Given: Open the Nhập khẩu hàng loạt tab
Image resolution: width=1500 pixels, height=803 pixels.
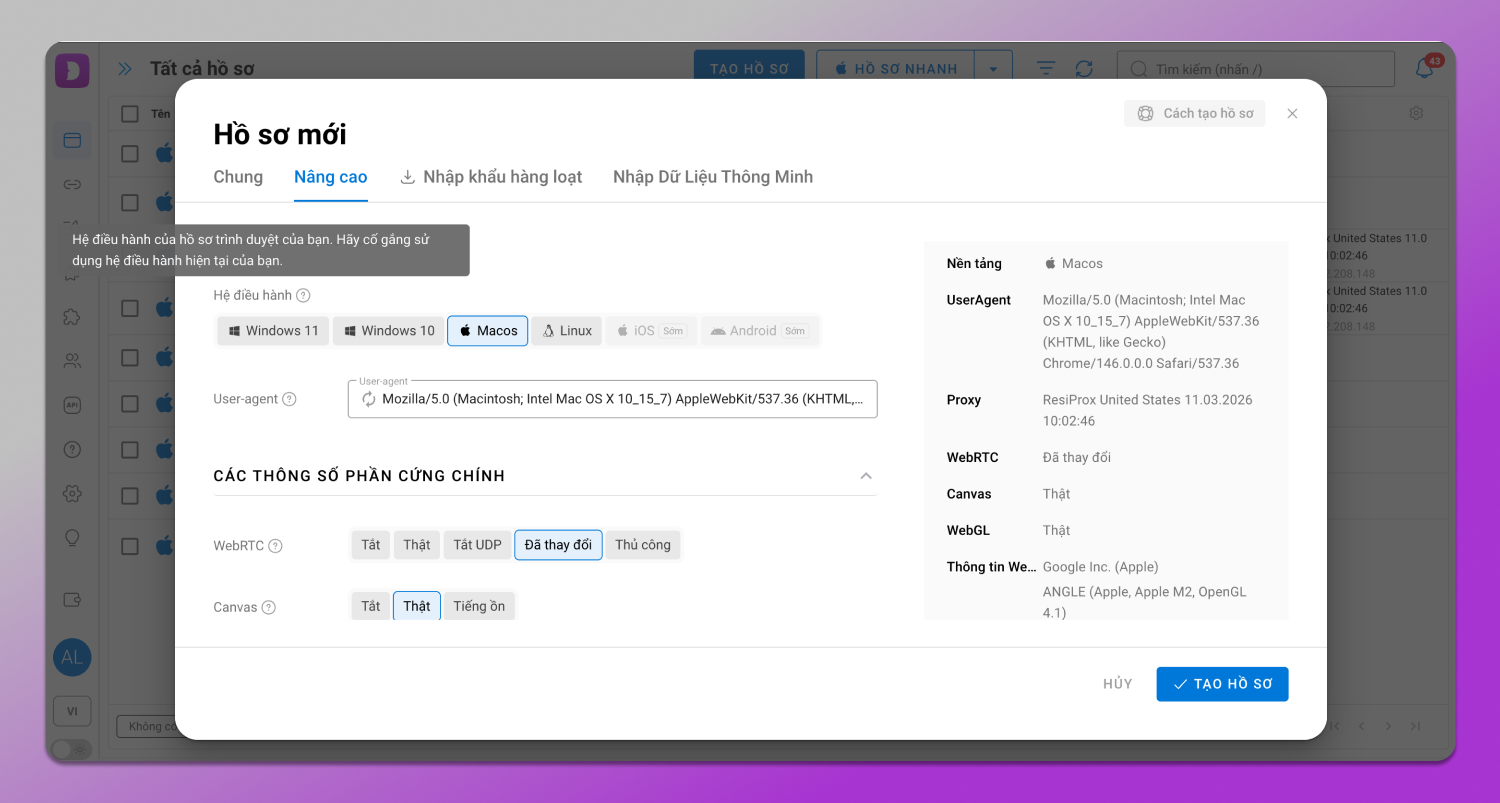Looking at the screenshot, I should point(491,177).
